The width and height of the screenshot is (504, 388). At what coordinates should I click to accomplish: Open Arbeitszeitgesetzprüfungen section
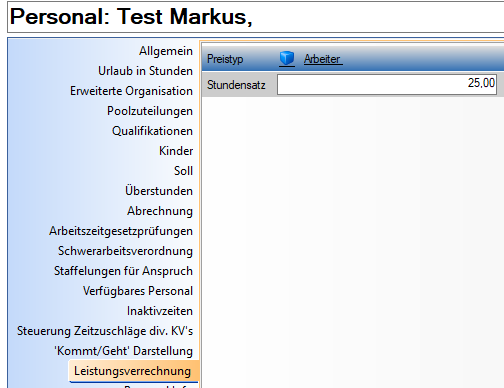click(x=121, y=231)
